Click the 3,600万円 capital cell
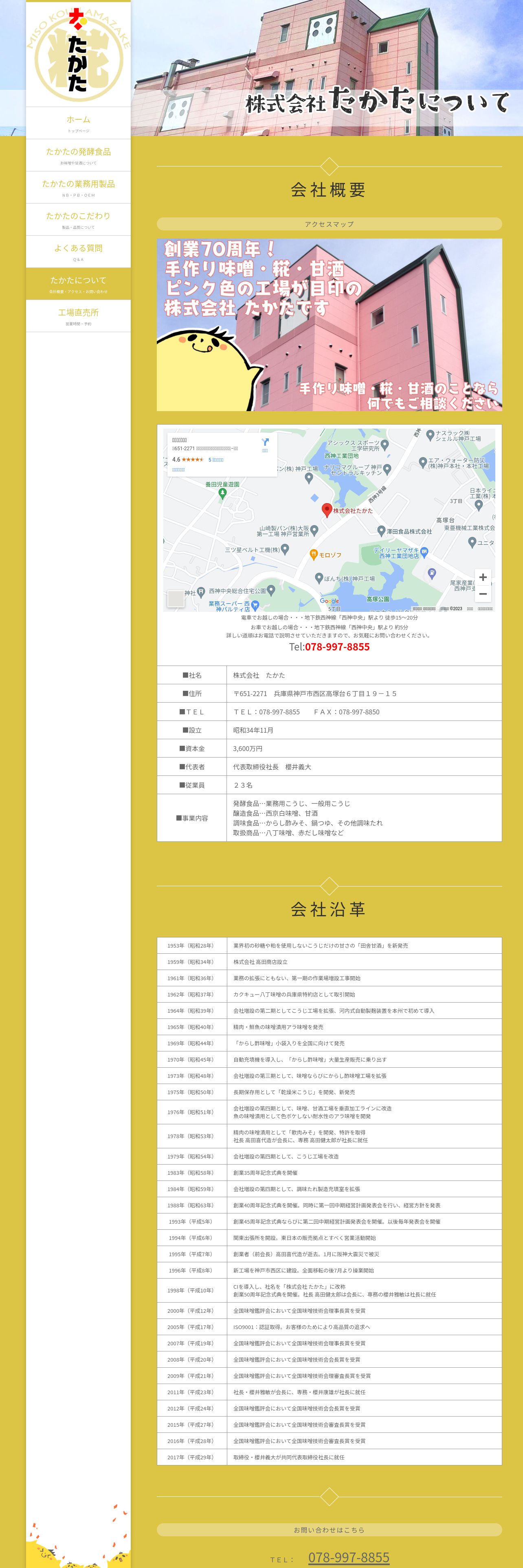This screenshot has height=1568, width=523. click(x=364, y=748)
